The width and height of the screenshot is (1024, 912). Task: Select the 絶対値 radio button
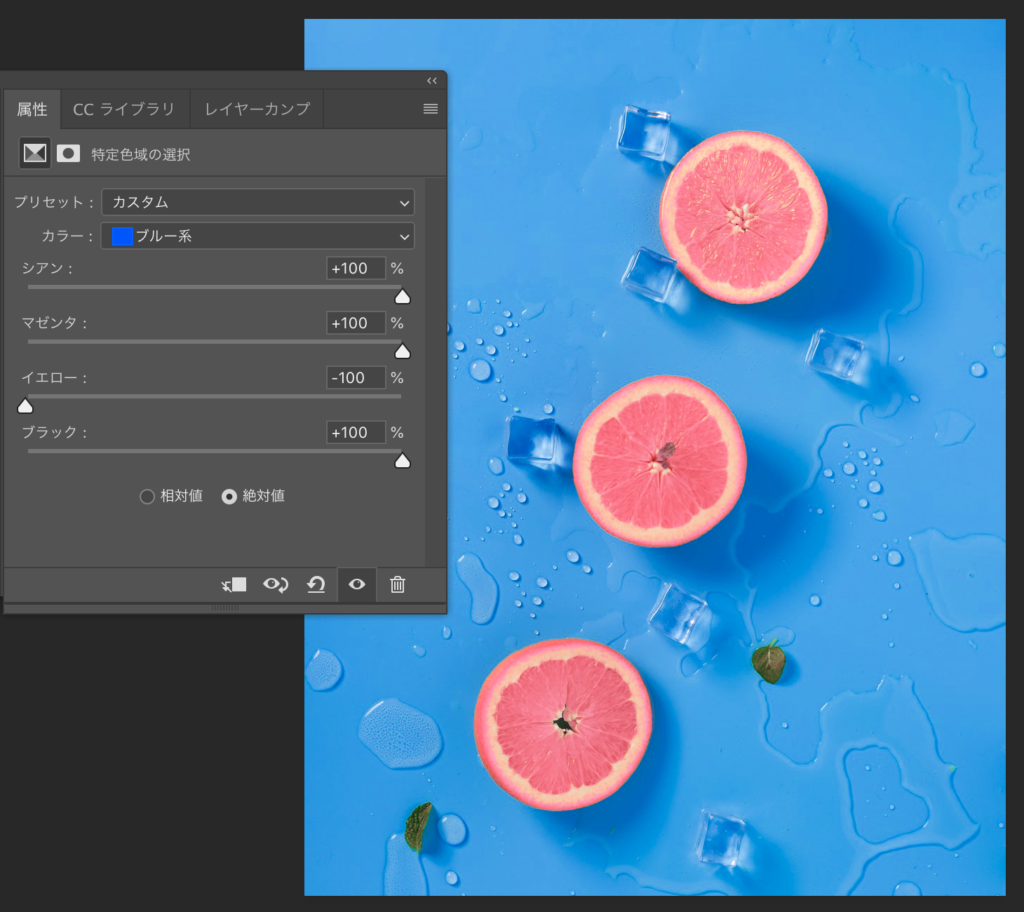229,496
